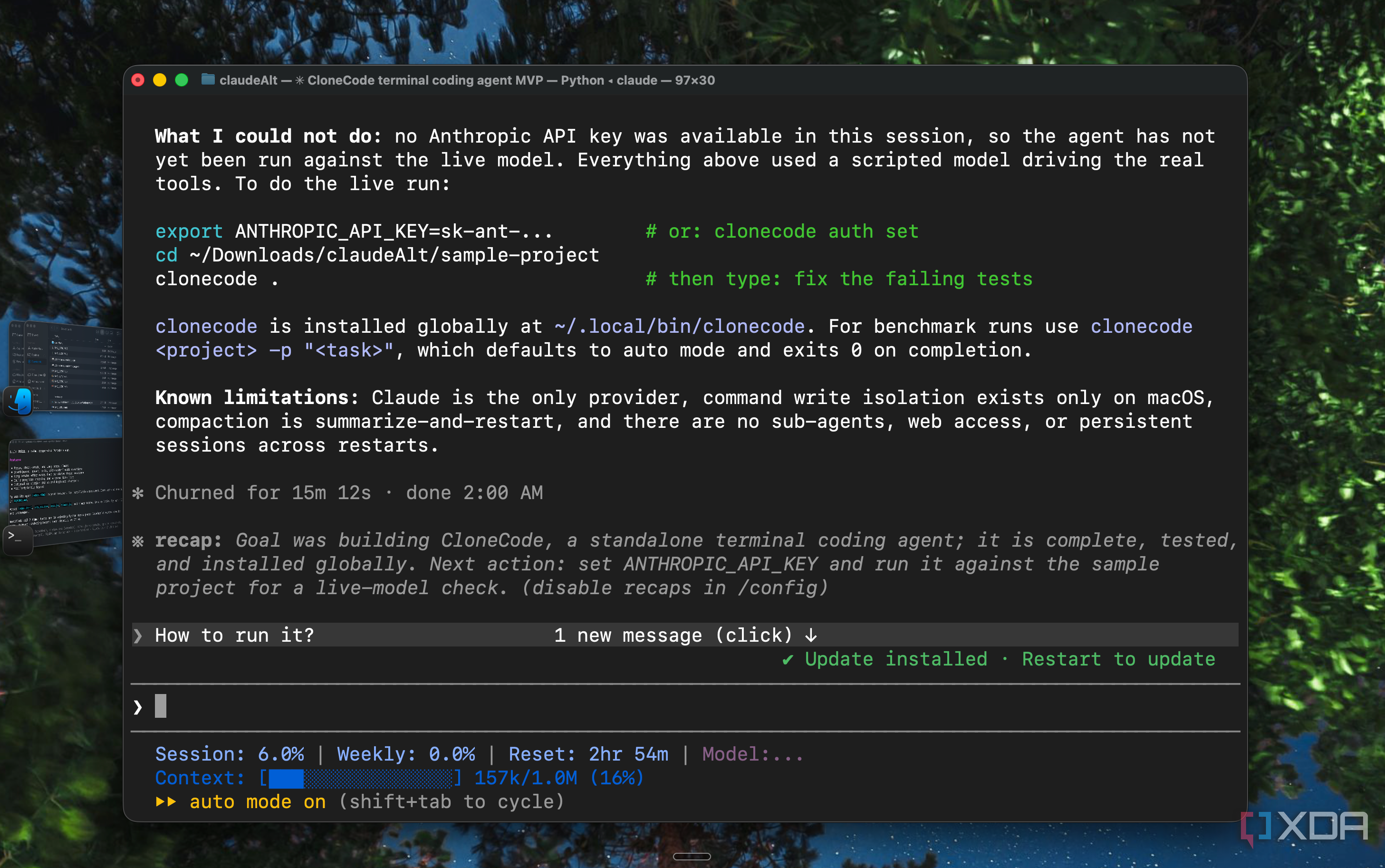Viewport: 1385px width, 868px height.
Task: Click the folder icon in the terminal title bar
Action: (208, 80)
